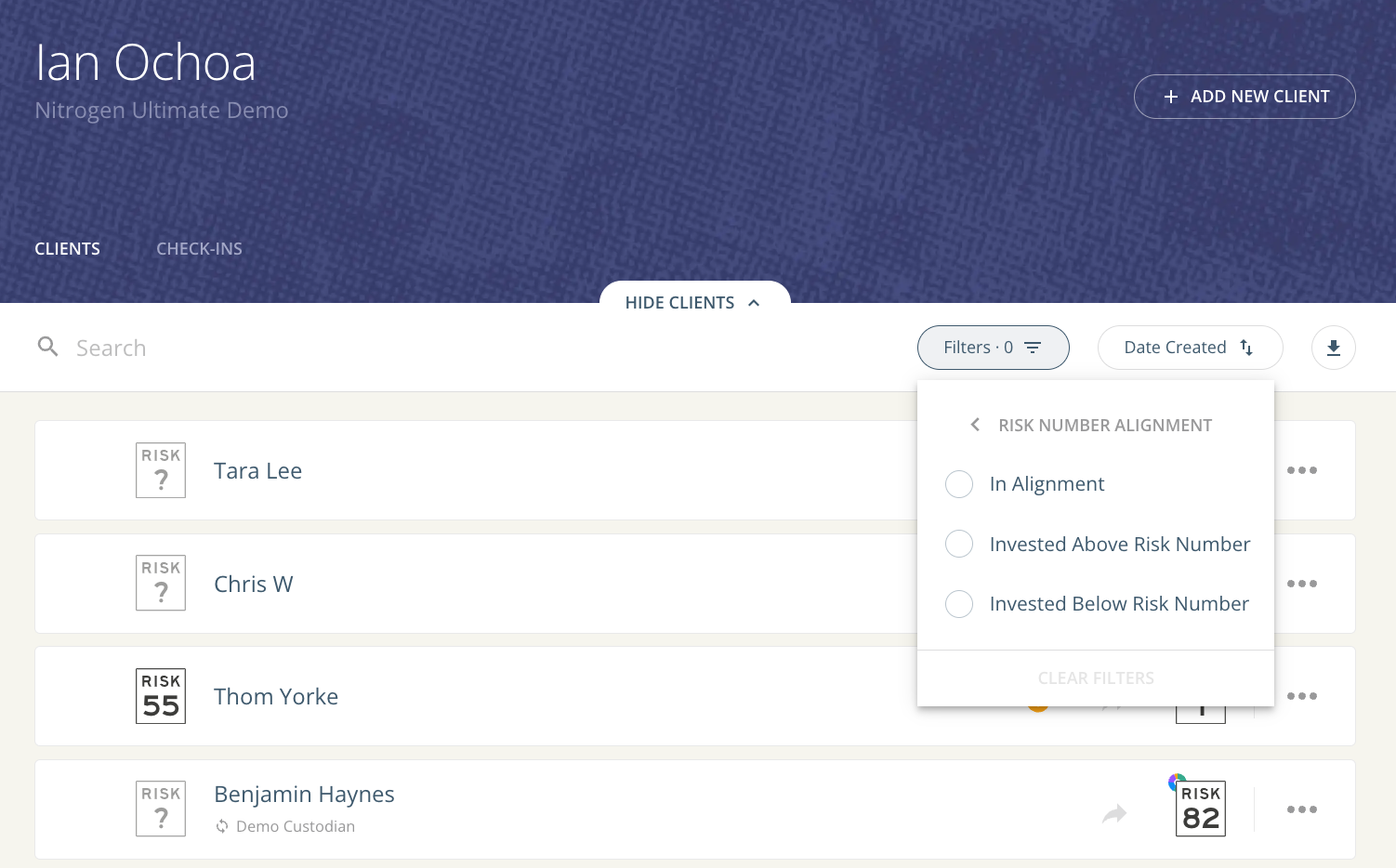
Task: Collapse list with Hide Clients
Action: [694, 303]
